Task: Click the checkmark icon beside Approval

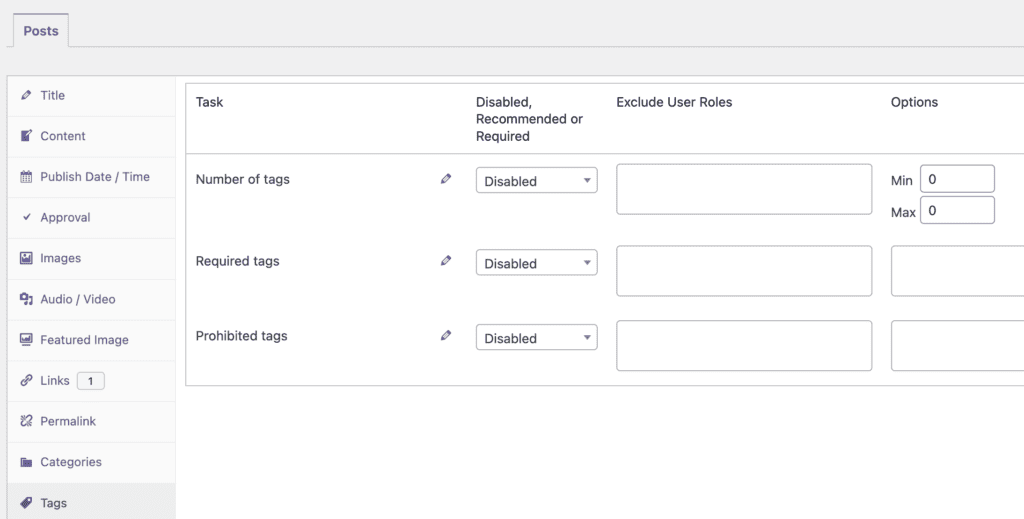Action: (26, 217)
